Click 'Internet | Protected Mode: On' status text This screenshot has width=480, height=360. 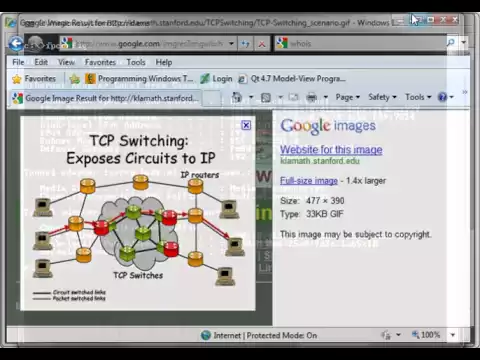[265, 335]
